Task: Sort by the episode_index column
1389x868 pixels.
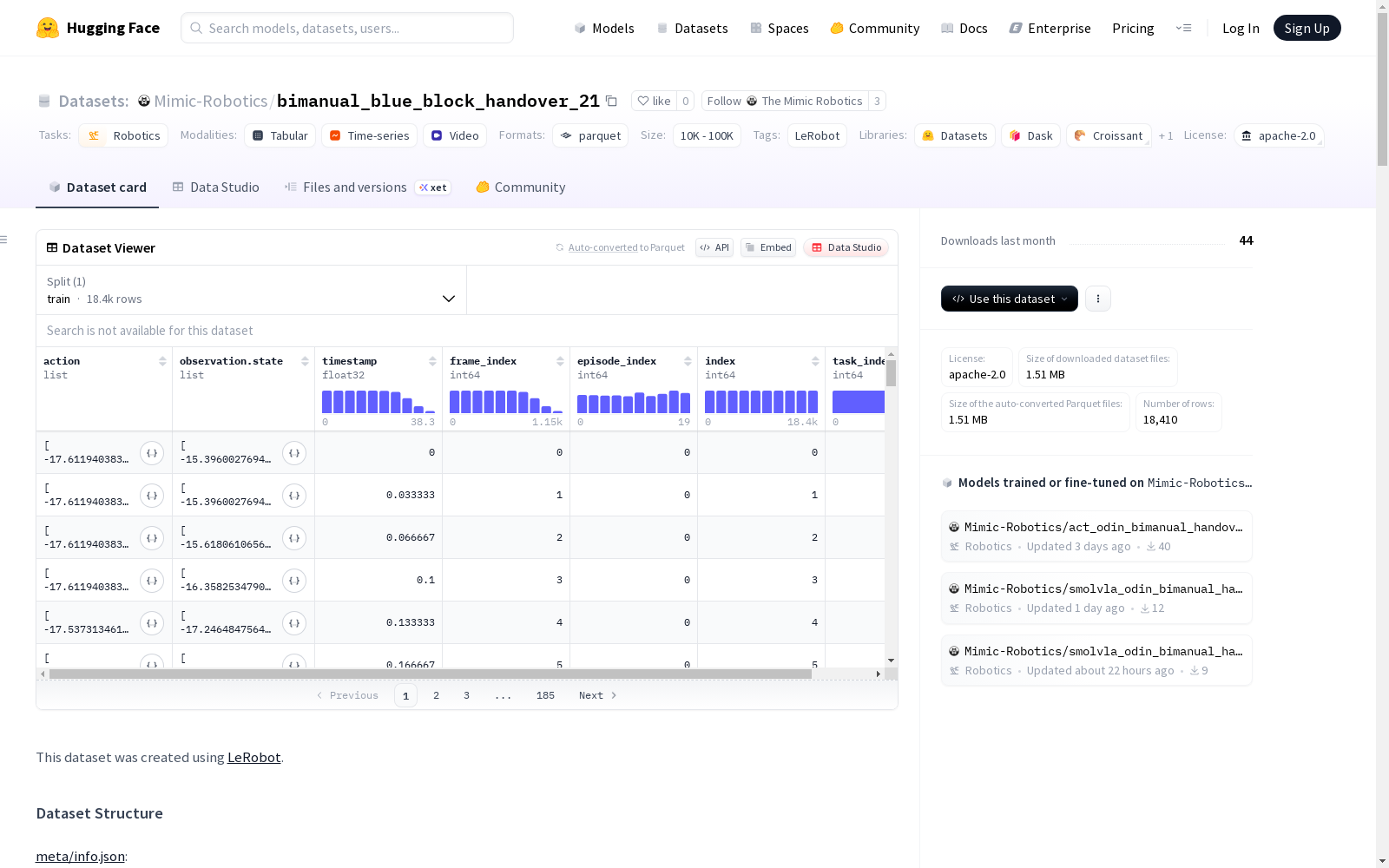Action: click(x=688, y=361)
